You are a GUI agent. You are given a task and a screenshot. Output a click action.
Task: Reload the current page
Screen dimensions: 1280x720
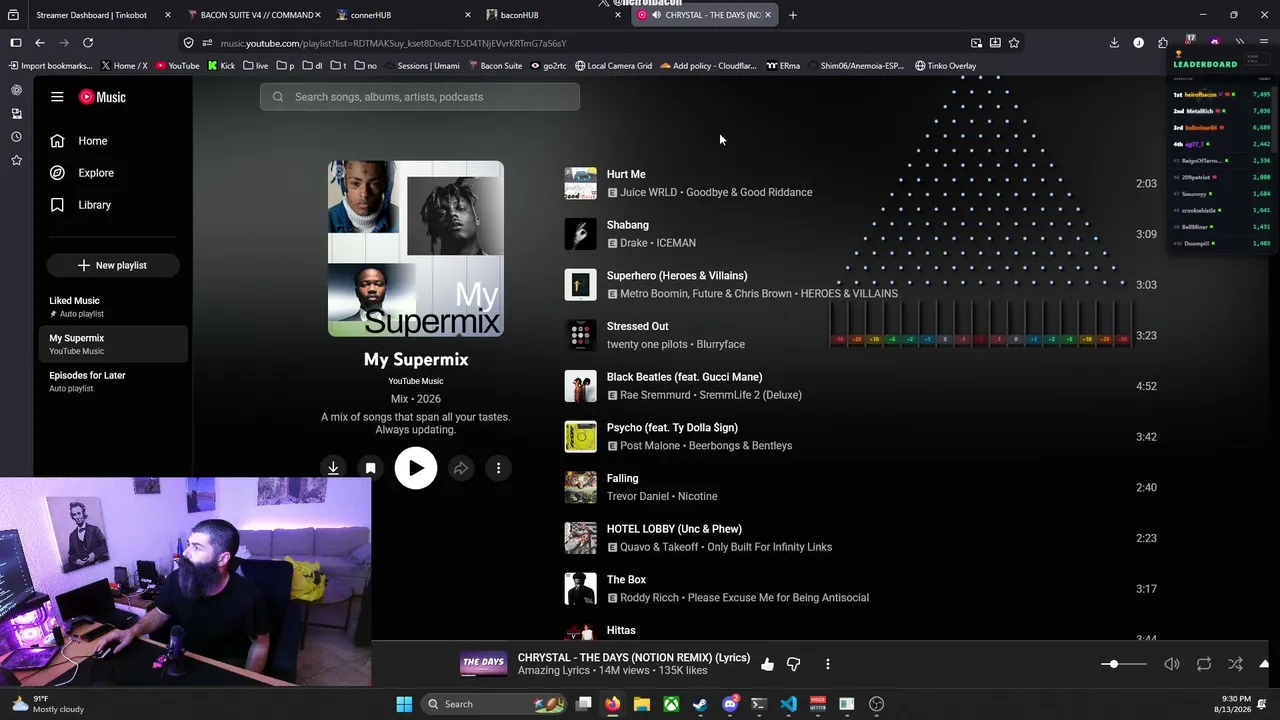pos(88,43)
